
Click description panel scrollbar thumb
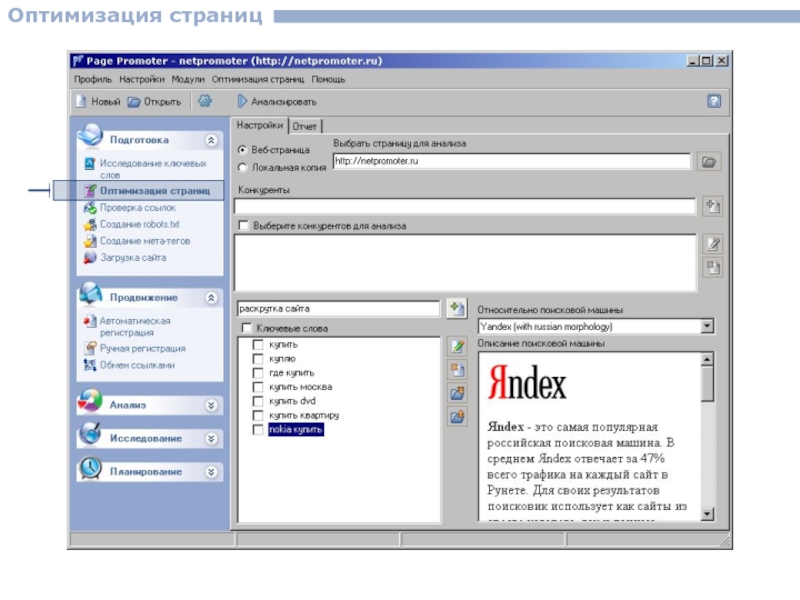coord(707,384)
